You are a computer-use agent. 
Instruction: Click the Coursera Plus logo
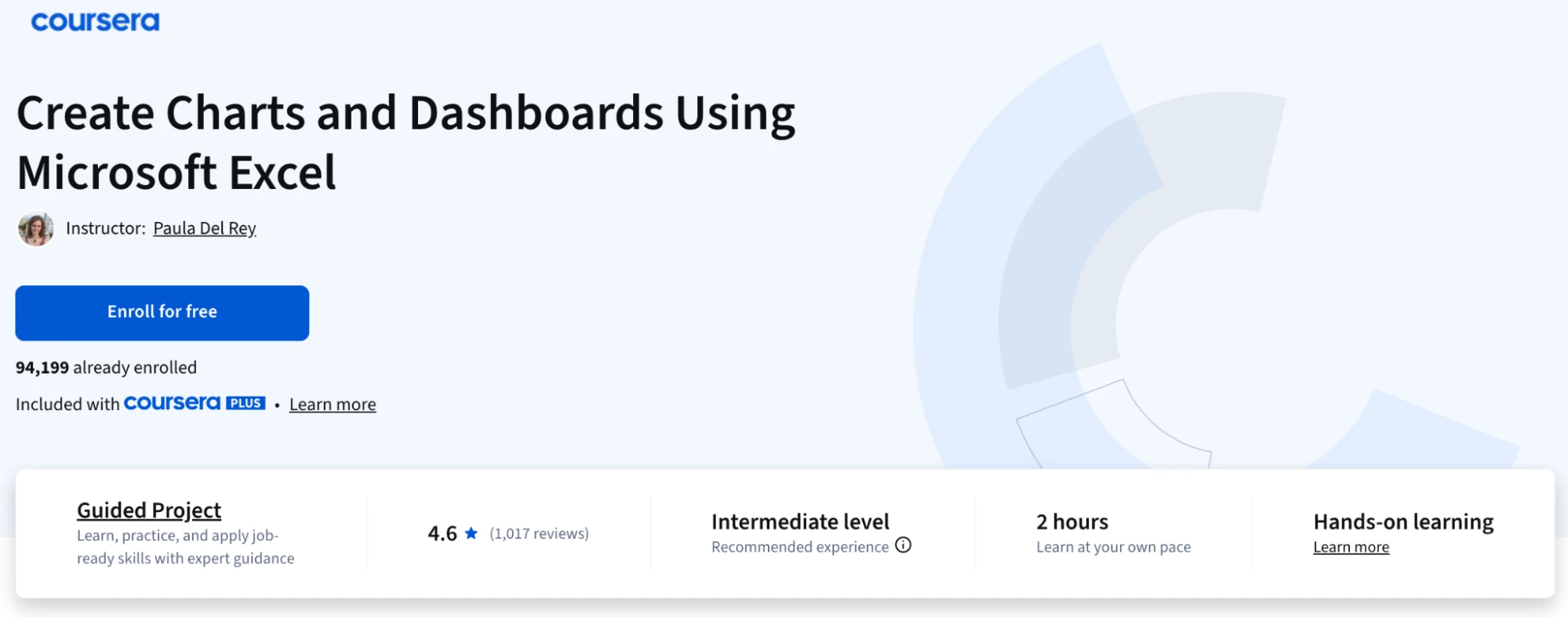click(x=195, y=403)
